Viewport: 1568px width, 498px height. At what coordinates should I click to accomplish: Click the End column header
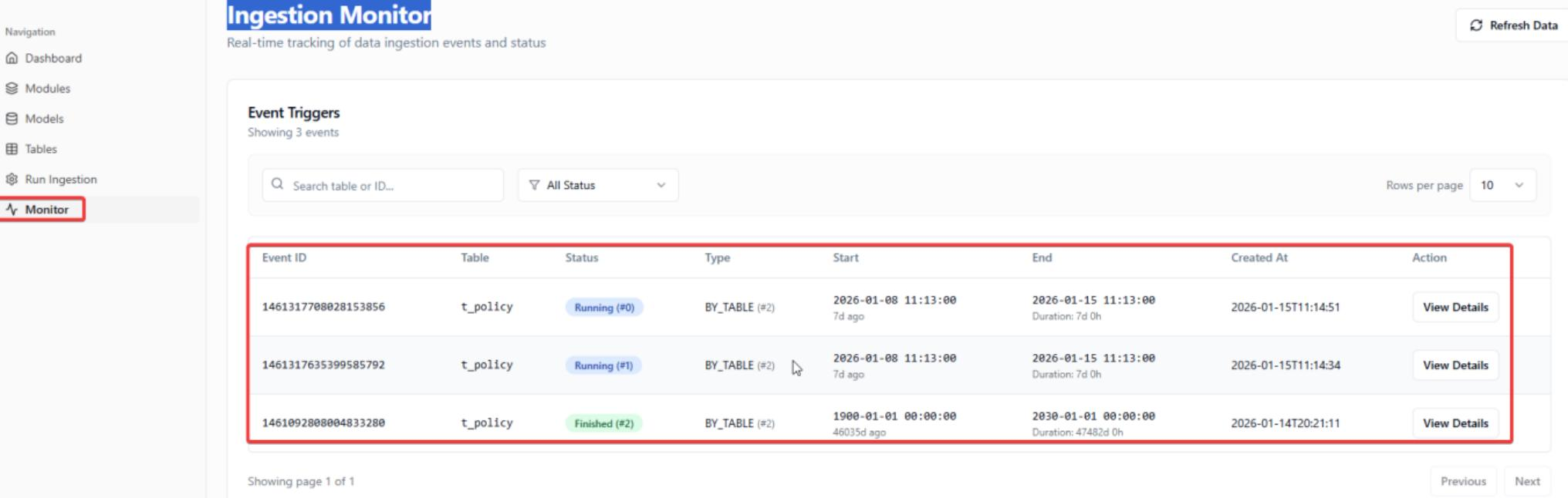pos(1042,257)
